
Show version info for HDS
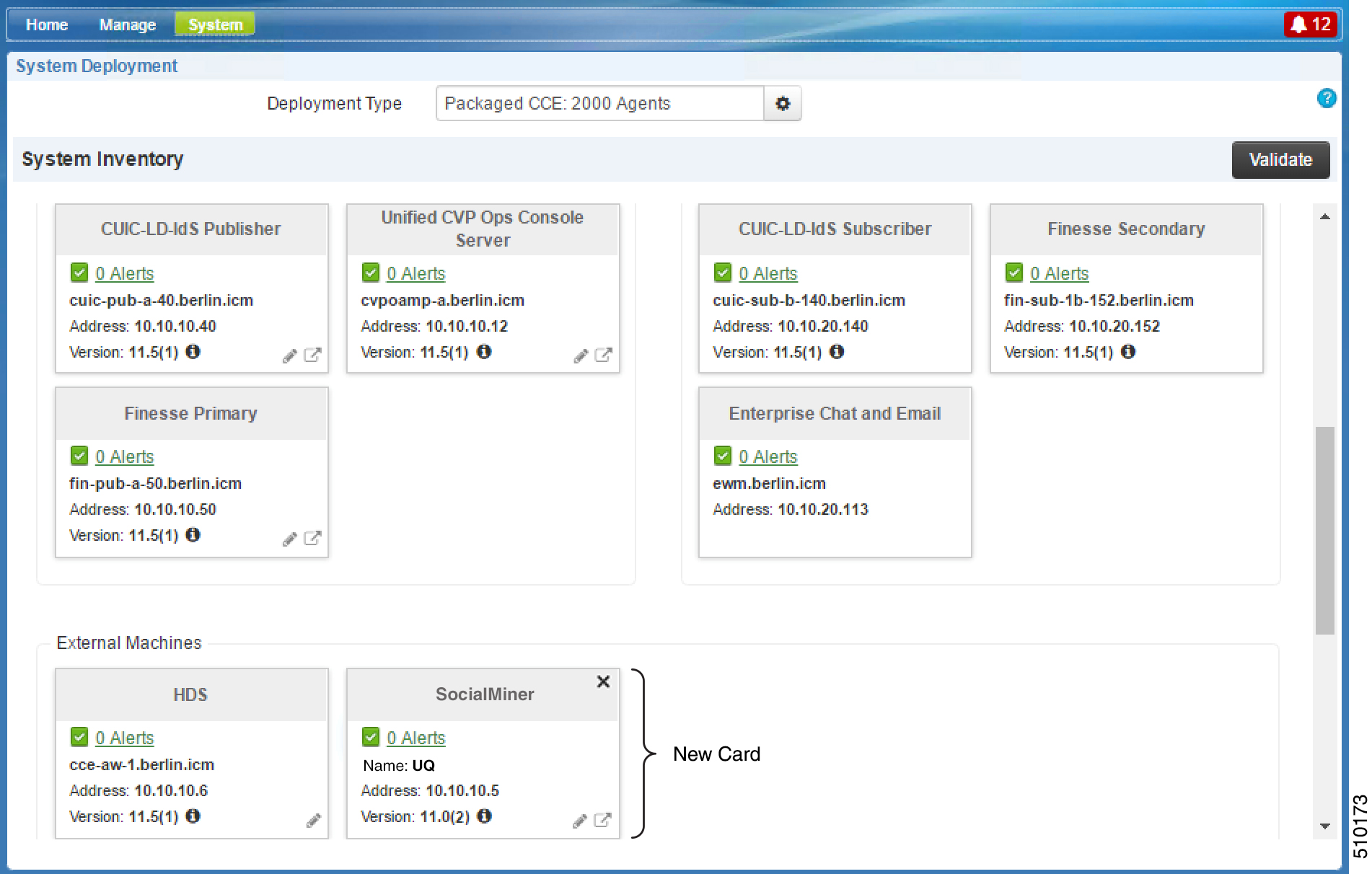tap(193, 816)
